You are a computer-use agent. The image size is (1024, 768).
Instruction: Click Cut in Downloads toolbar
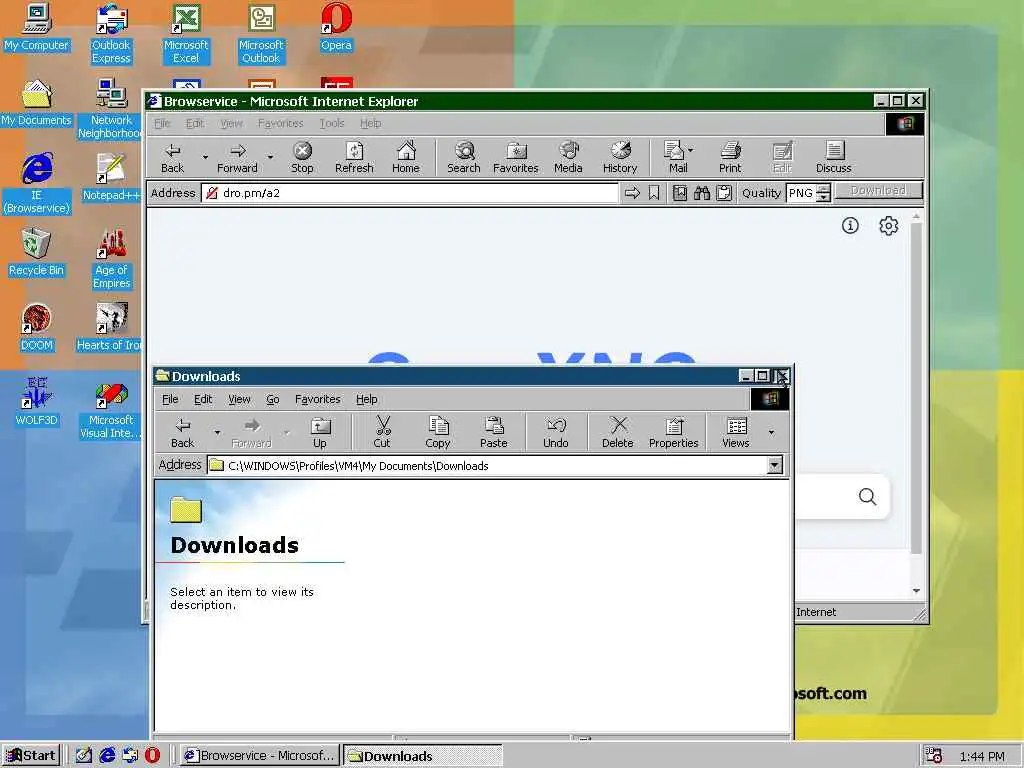point(382,433)
